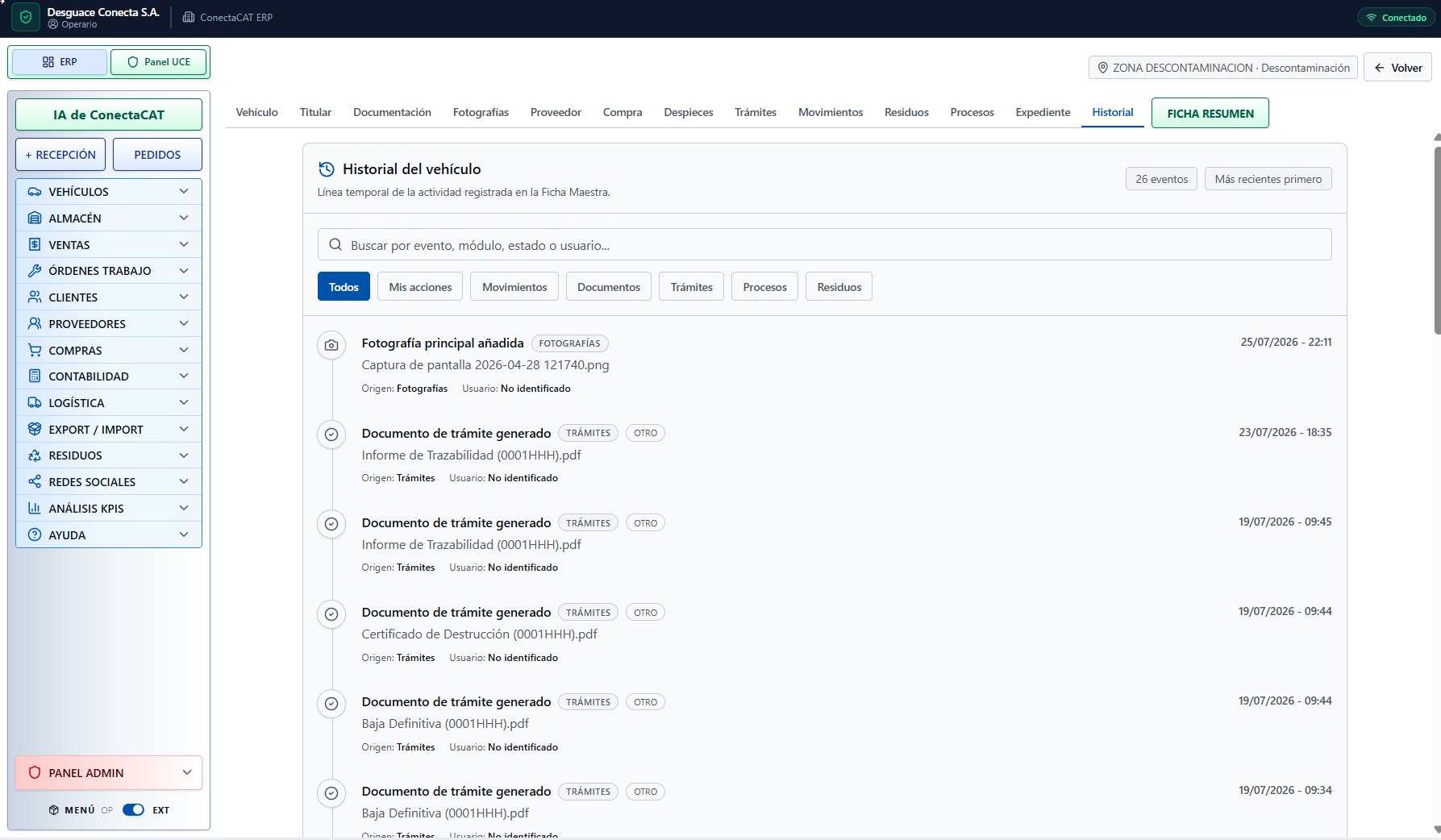
Task: Expand the ALMACÉN menu chevron
Action: [x=184, y=218]
